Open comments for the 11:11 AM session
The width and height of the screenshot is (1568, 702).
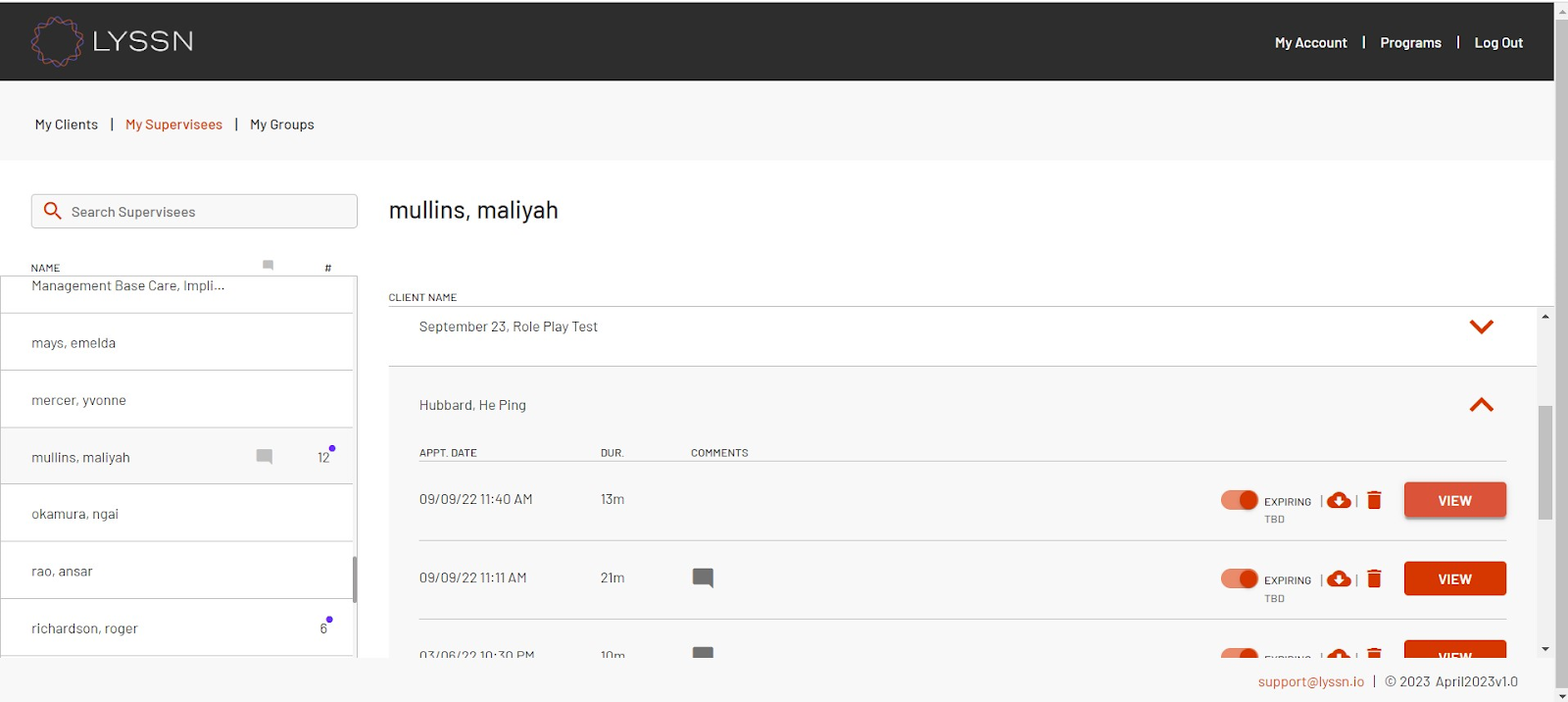703,577
